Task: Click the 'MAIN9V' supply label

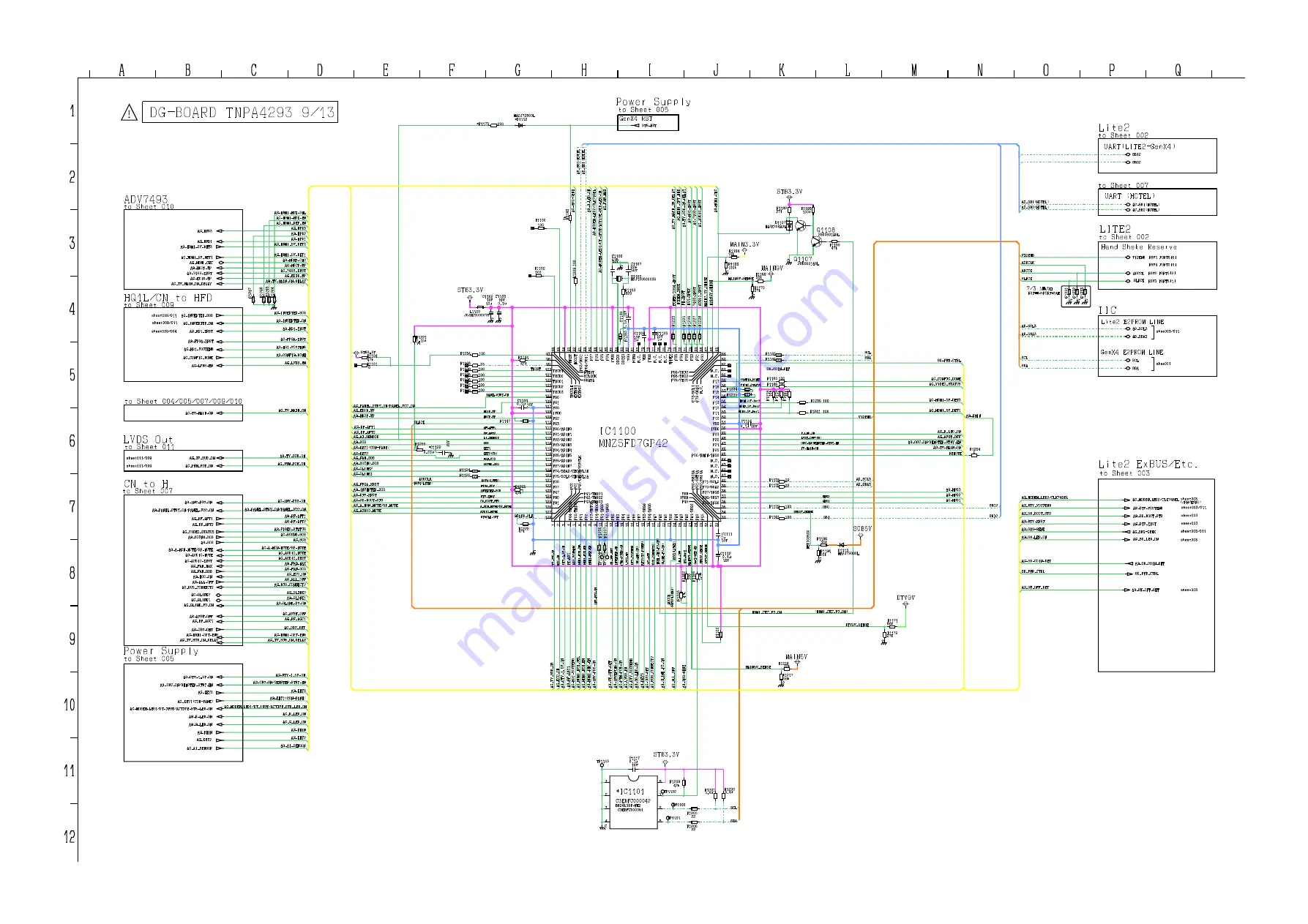Action: pos(771,268)
